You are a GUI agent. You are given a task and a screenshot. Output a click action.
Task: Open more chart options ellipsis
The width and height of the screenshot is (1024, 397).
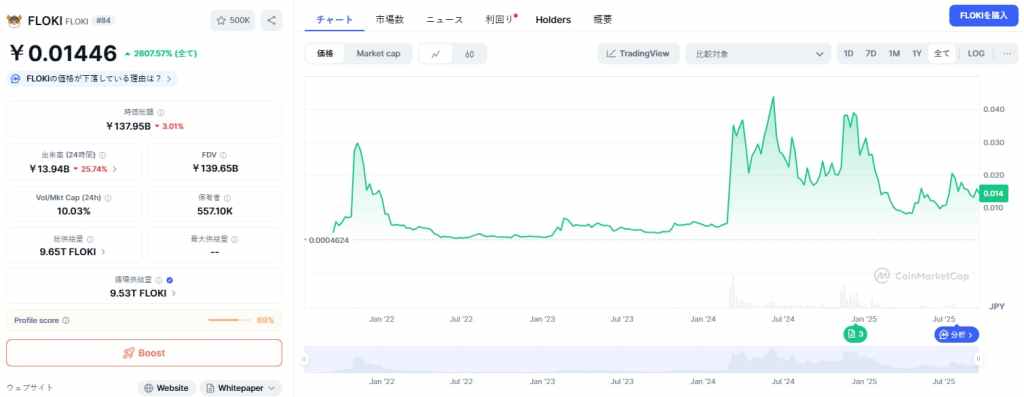pyautogui.click(x=1007, y=54)
